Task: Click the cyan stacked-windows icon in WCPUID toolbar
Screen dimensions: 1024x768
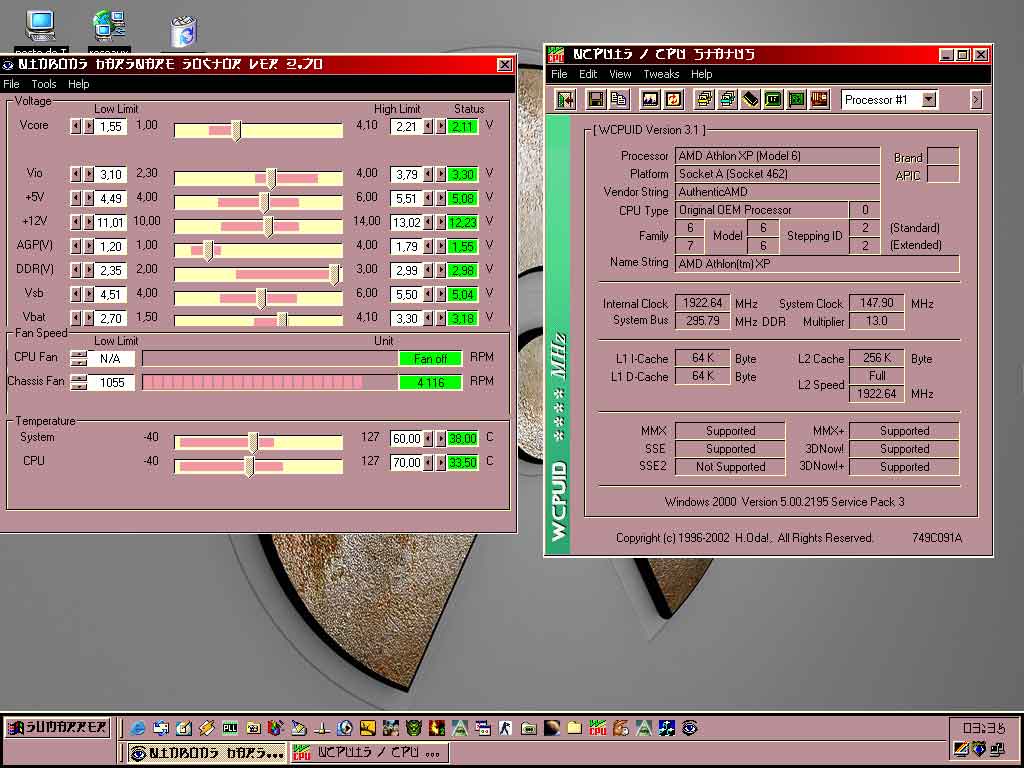Action: pyautogui.click(x=728, y=99)
